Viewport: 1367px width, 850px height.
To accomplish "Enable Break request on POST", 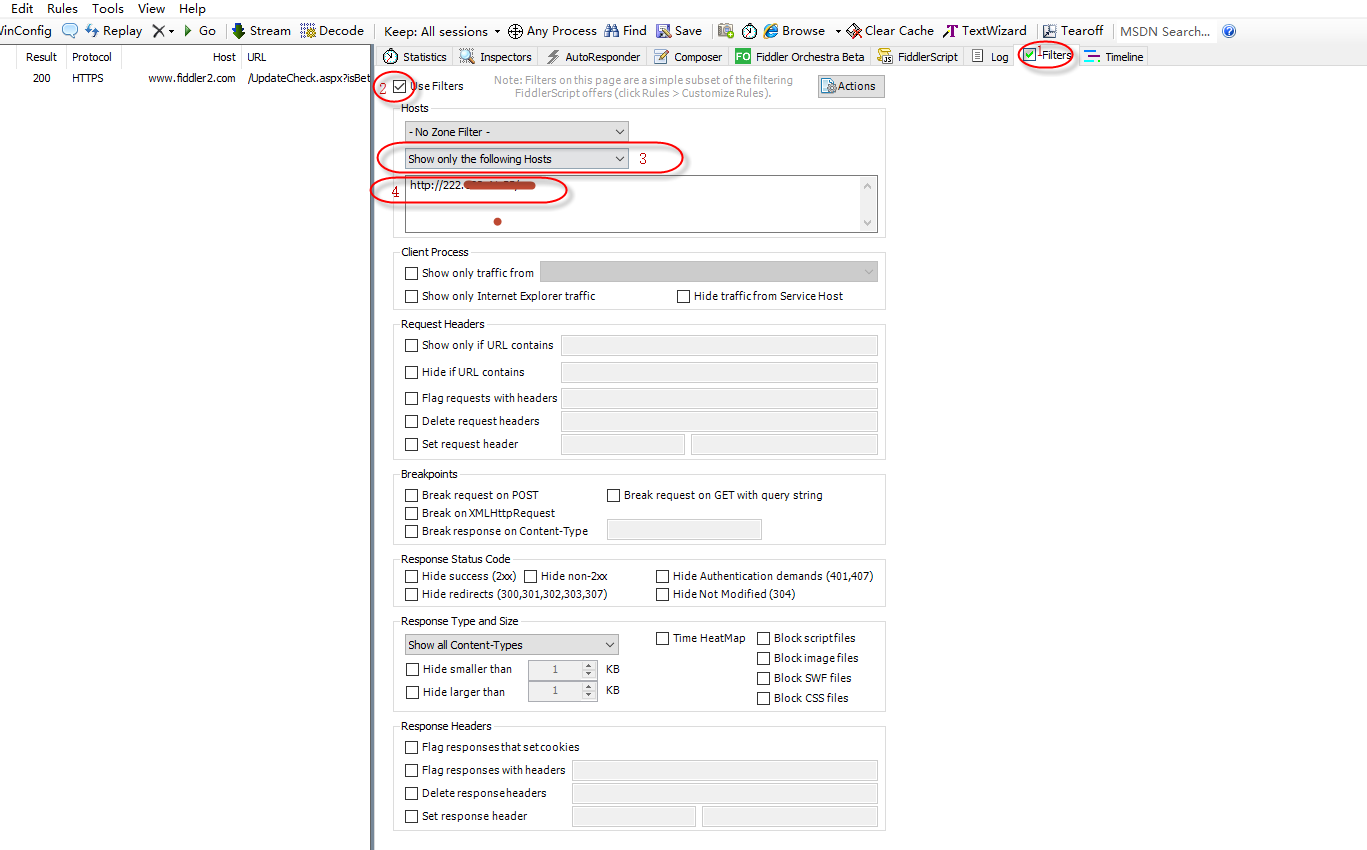I will click(x=411, y=496).
